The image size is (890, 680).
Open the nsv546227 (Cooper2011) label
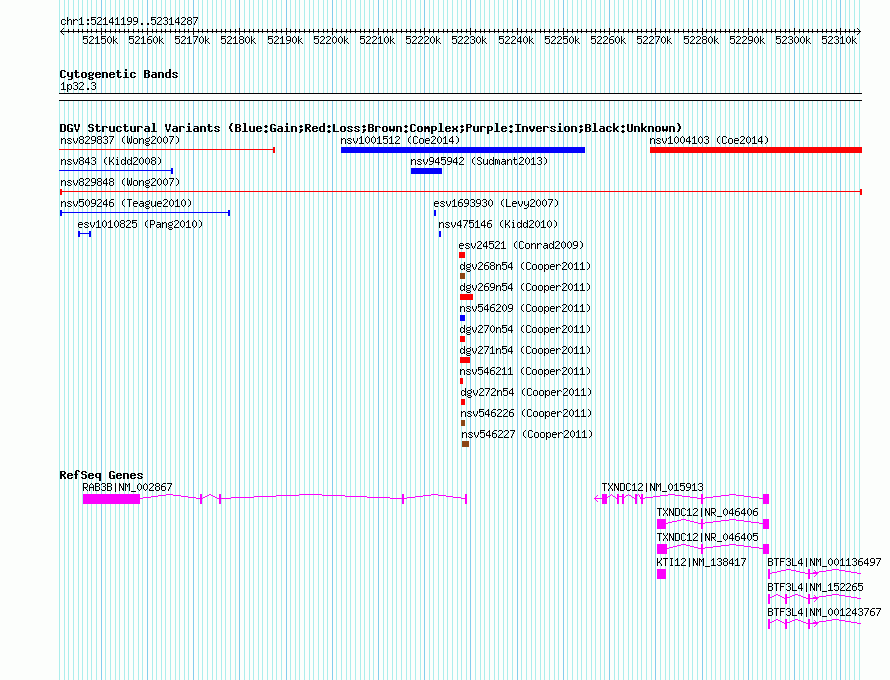point(527,434)
